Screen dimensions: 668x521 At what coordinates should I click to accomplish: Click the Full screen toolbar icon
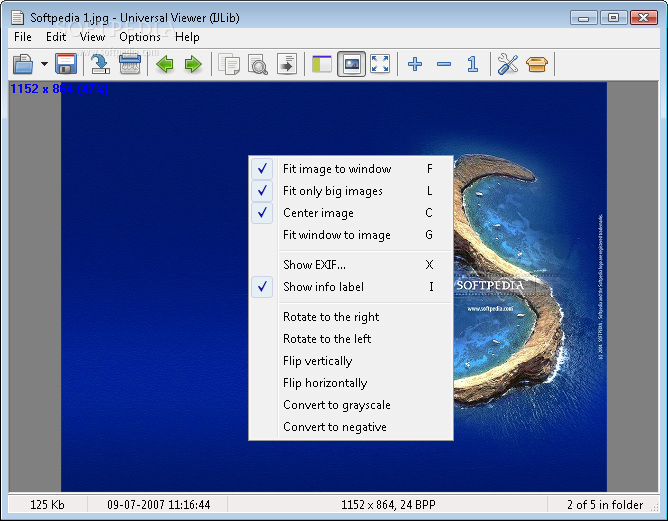pyautogui.click(x=380, y=64)
